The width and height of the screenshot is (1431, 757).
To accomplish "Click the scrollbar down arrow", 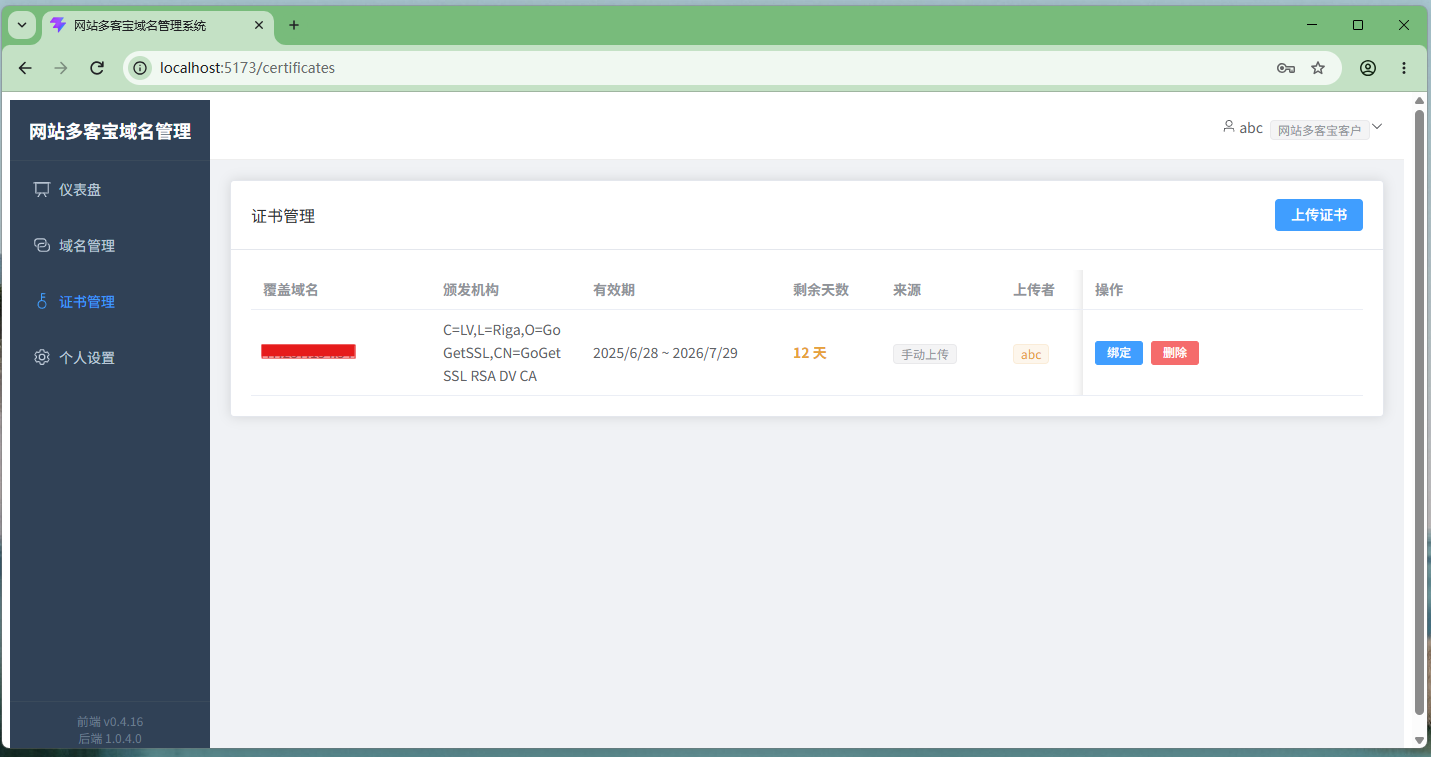I will click(x=1419, y=740).
